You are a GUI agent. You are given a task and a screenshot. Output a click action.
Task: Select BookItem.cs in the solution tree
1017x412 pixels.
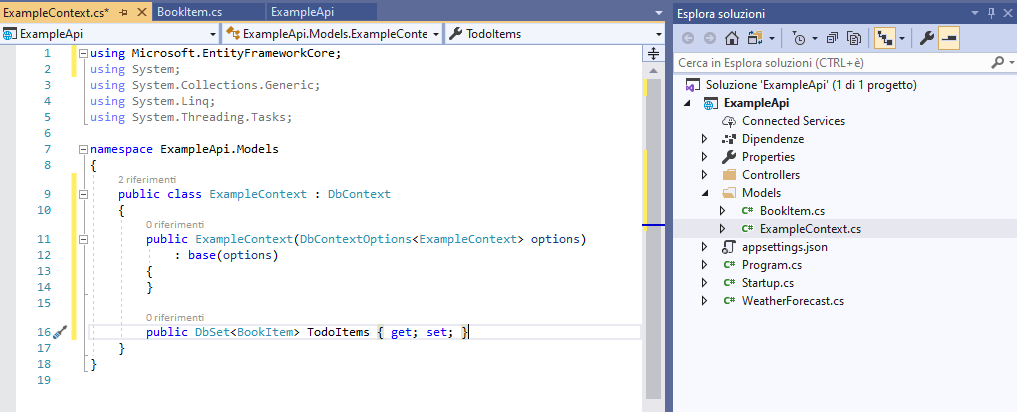tap(792, 211)
